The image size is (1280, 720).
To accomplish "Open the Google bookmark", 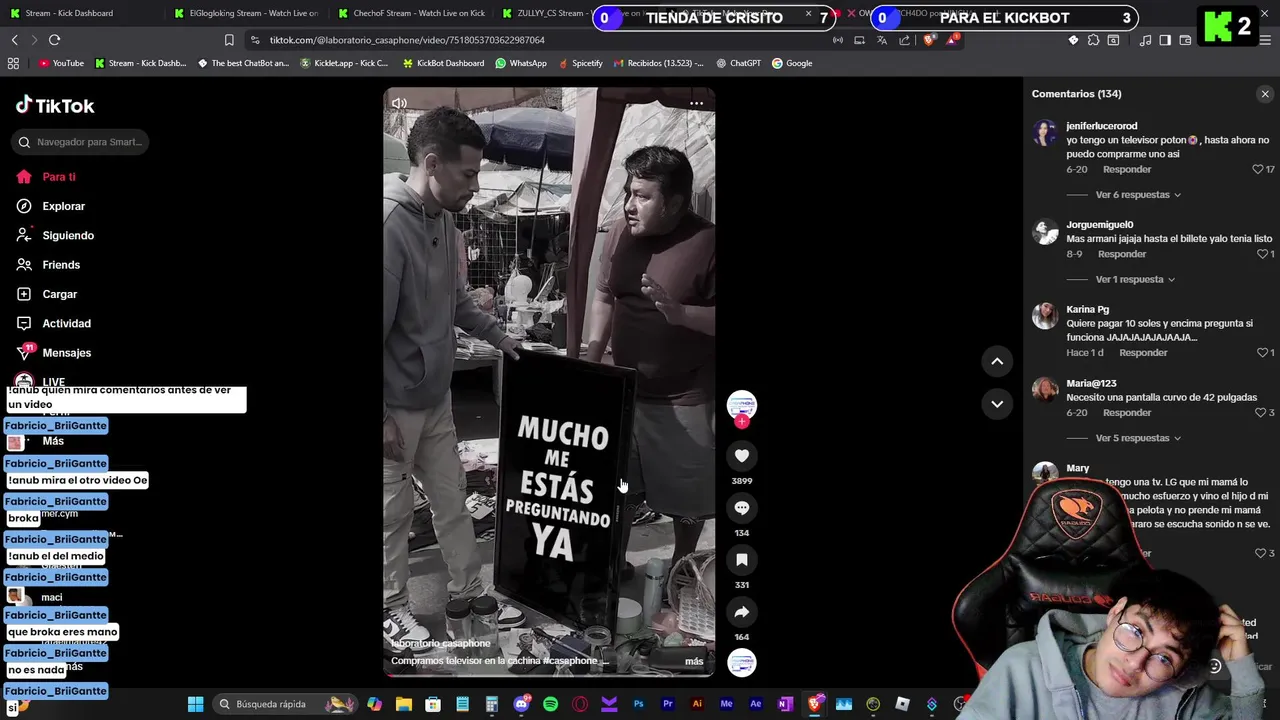I will (x=791, y=63).
